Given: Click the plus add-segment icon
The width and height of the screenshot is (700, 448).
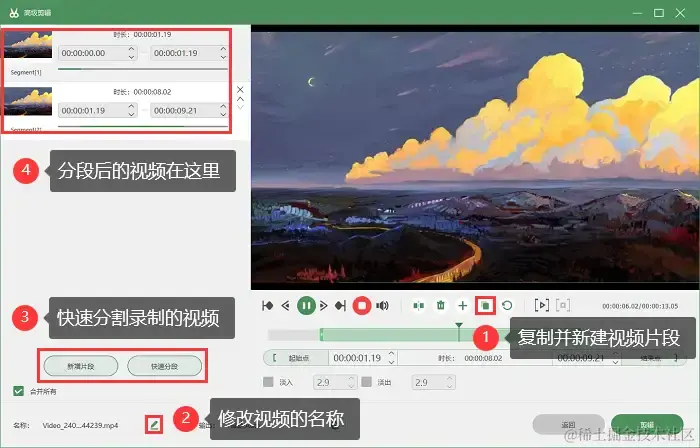Looking at the screenshot, I should tap(462, 306).
